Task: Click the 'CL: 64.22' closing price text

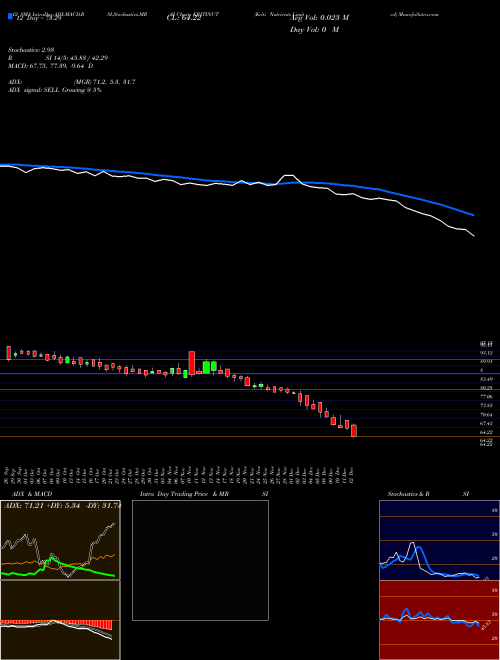Action: tap(183, 19)
